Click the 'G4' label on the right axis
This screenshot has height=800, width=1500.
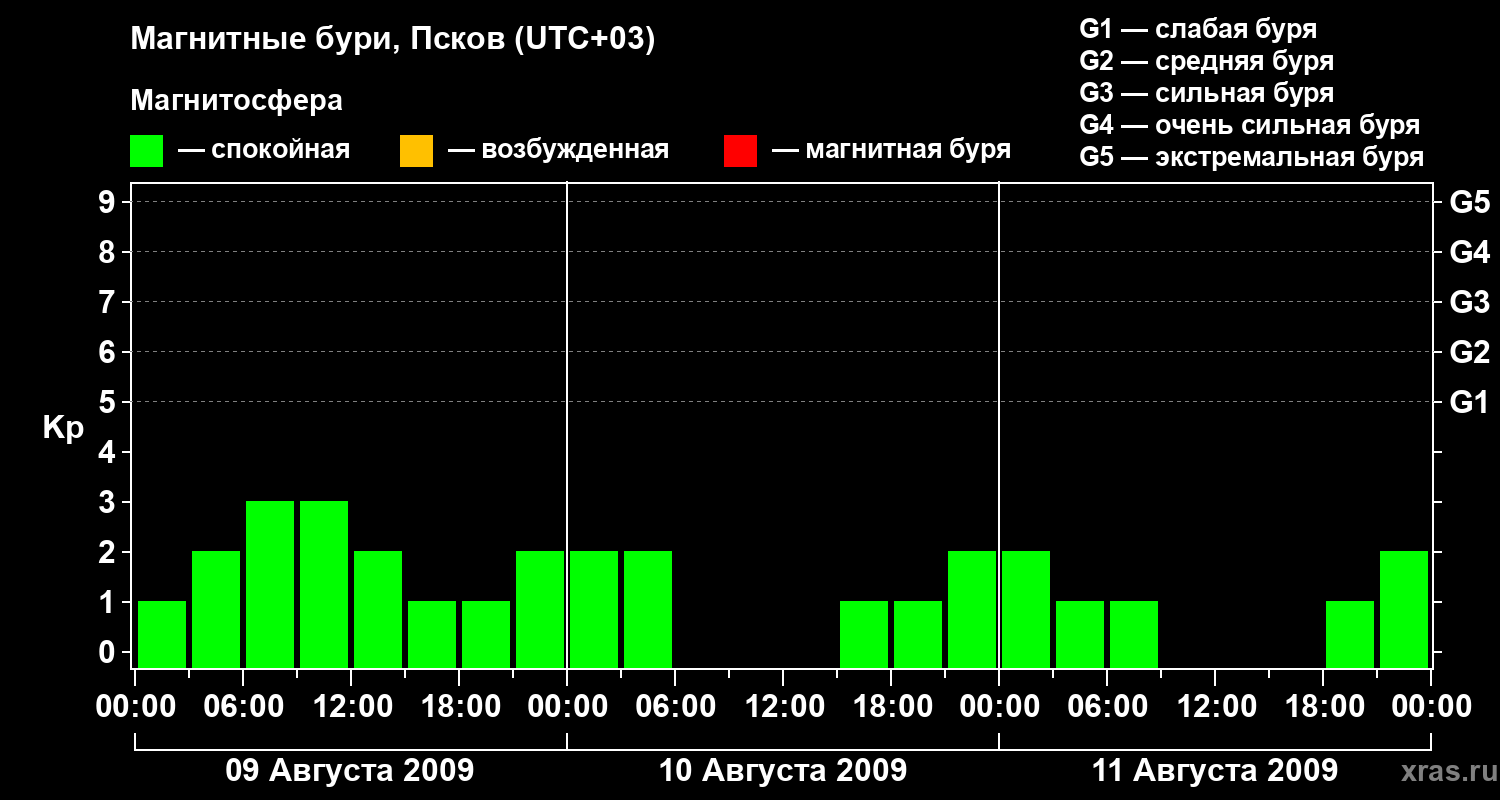pyautogui.click(x=1470, y=252)
